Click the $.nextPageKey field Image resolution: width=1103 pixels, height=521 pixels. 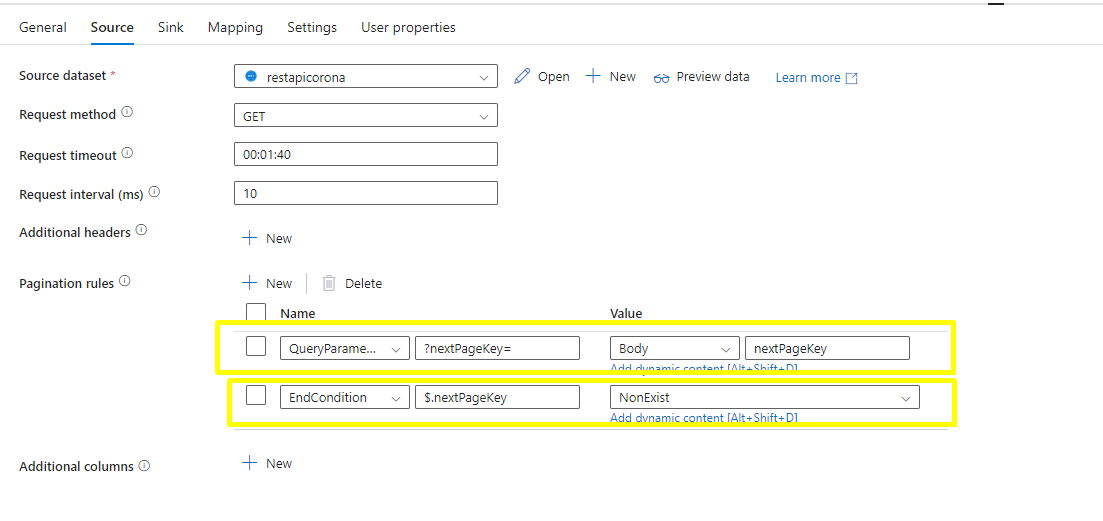coord(497,397)
